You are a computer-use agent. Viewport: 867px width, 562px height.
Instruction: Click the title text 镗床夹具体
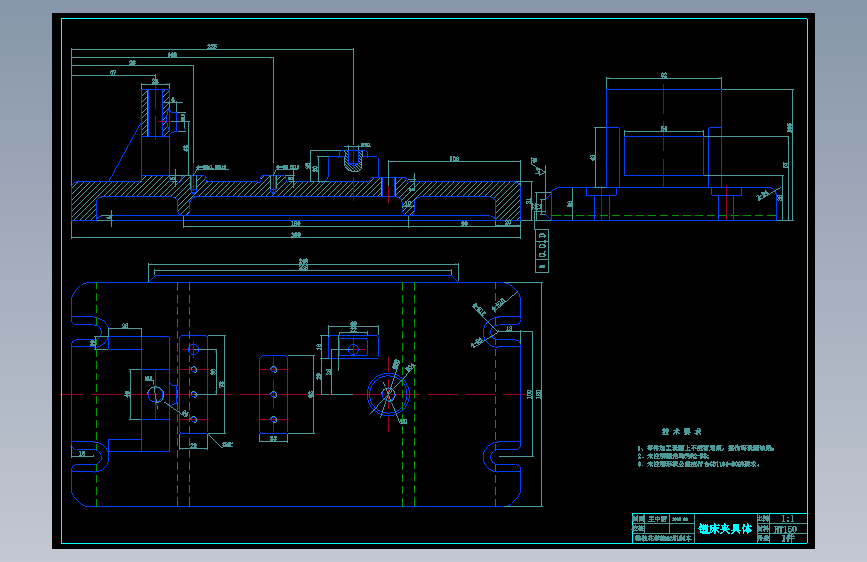pos(725,529)
